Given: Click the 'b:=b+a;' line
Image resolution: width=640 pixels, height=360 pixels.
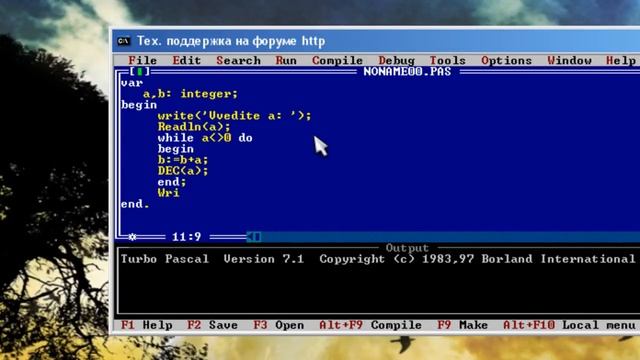Looking at the screenshot, I should tap(183, 160).
